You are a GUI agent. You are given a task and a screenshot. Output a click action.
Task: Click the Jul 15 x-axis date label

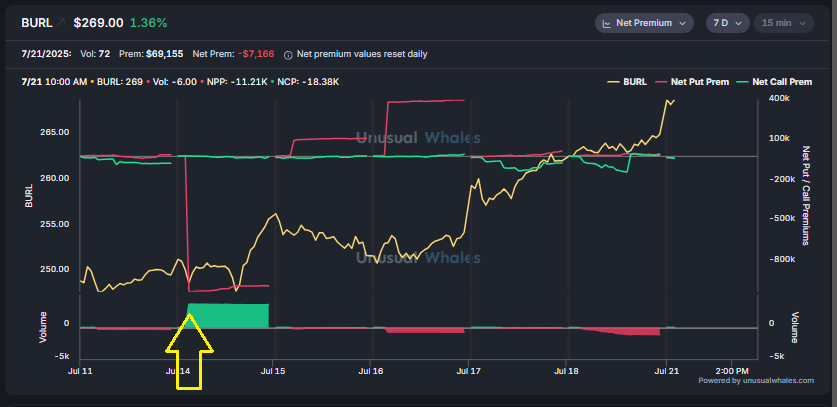(273, 370)
